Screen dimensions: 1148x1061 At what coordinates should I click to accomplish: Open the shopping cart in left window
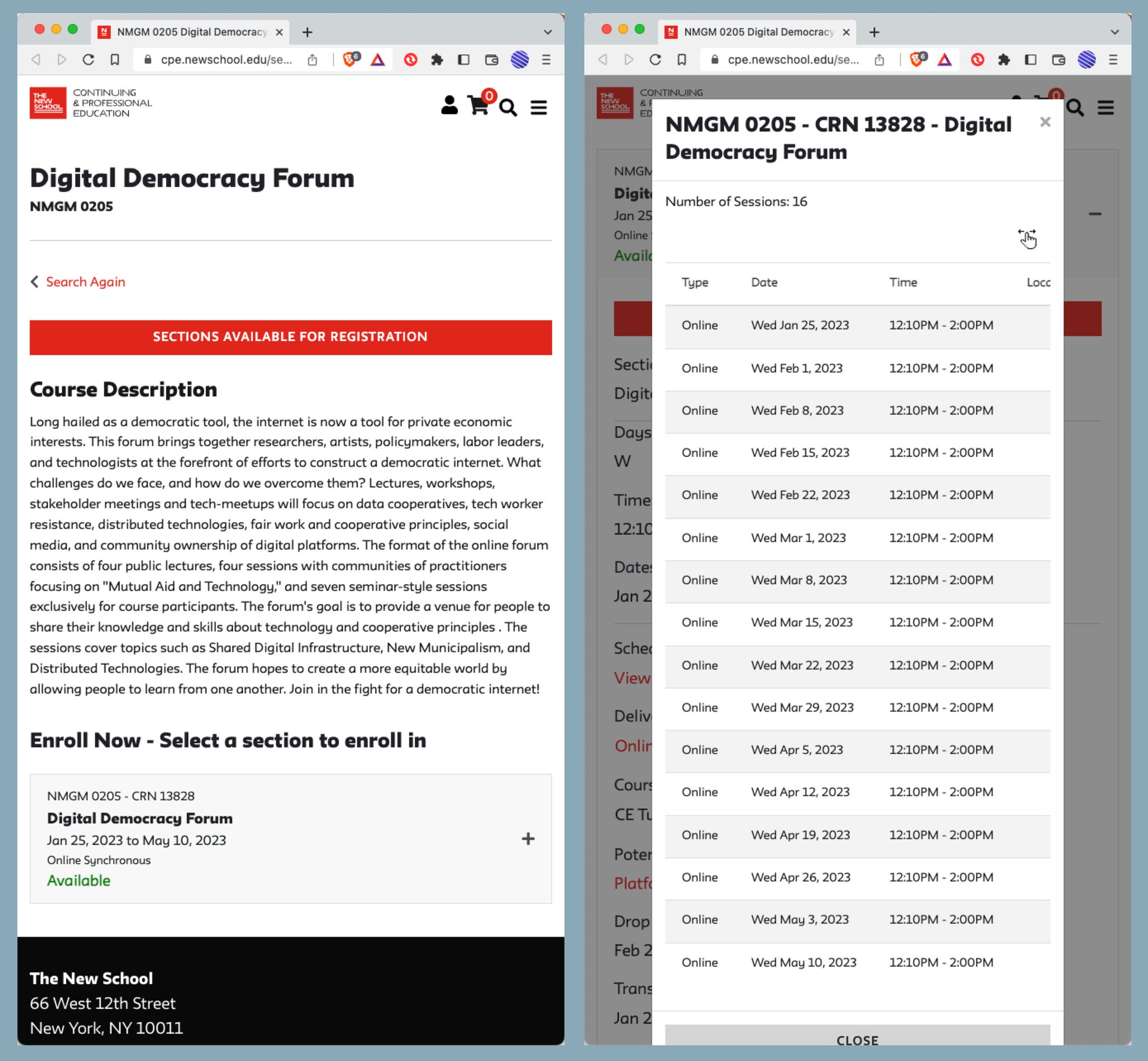click(x=478, y=105)
